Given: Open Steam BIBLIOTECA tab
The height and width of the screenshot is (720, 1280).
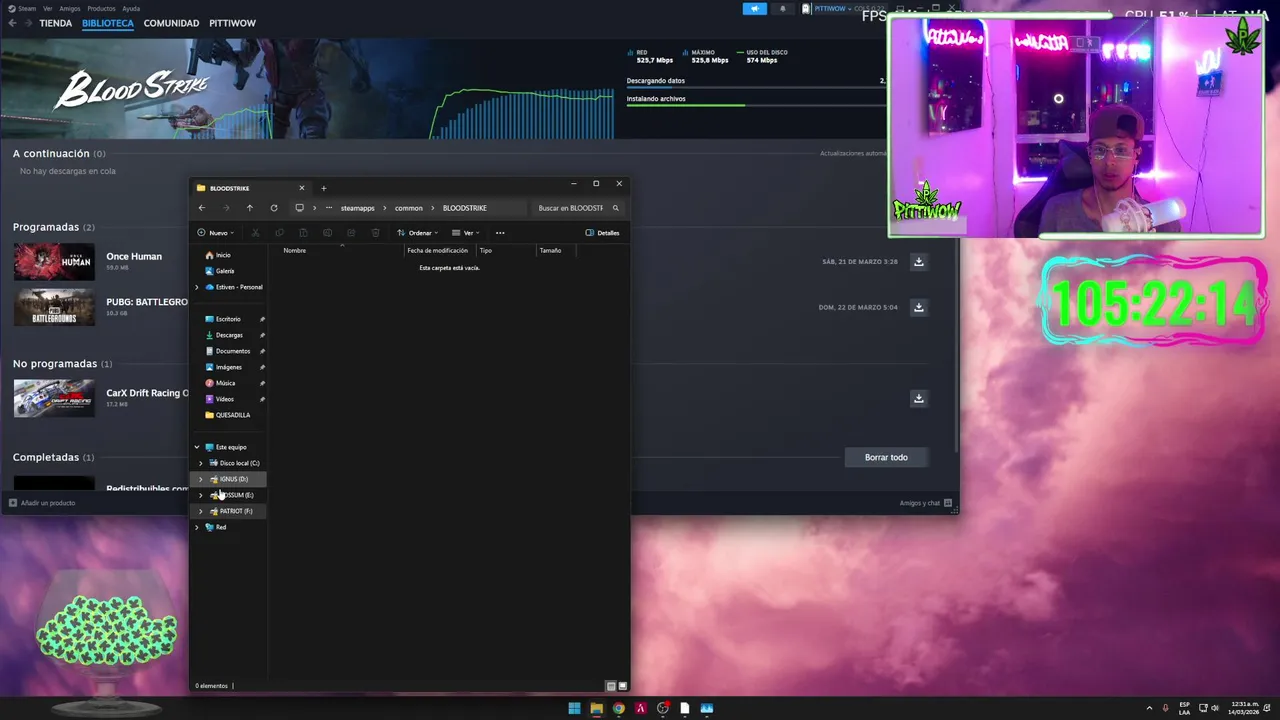Looking at the screenshot, I should pyautogui.click(x=108, y=23).
